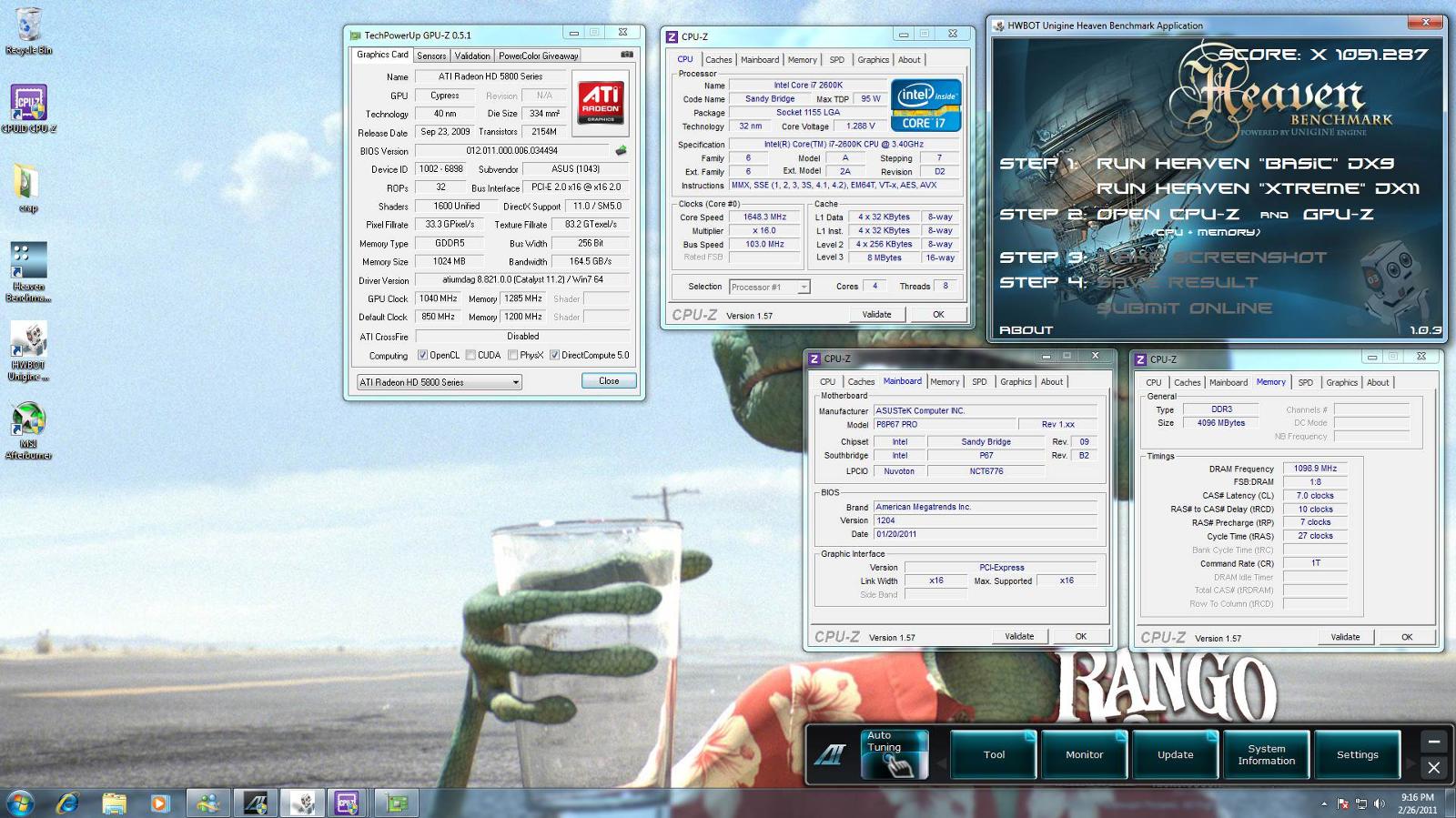This screenshot has height=818, width=1456.
Task: Toggle the PhysX checkbox in GPU-Z
Action: coord(513,356)
